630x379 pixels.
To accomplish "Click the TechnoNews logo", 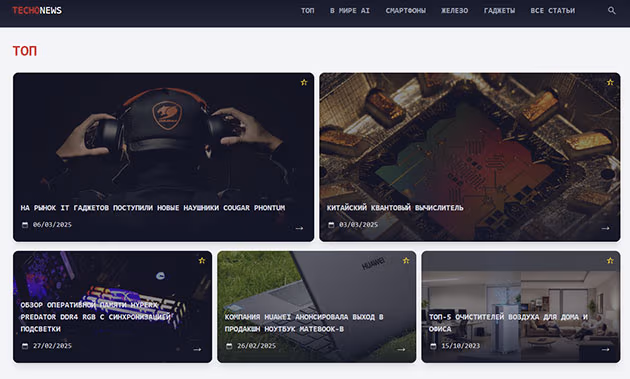I will tap(37, 10).
